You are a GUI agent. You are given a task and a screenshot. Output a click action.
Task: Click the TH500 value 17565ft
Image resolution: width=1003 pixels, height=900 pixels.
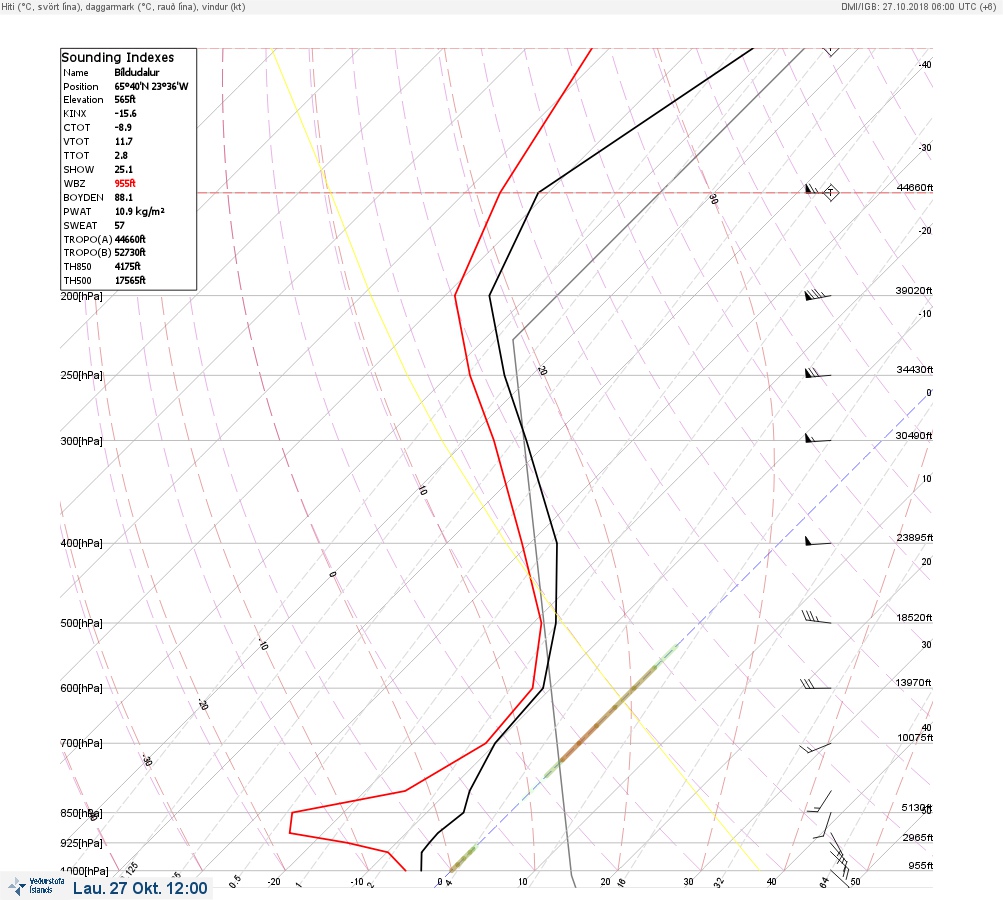tap(130, 281)
